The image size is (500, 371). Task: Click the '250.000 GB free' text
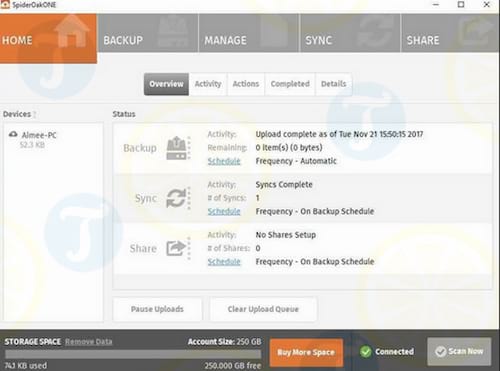point(233,366)
